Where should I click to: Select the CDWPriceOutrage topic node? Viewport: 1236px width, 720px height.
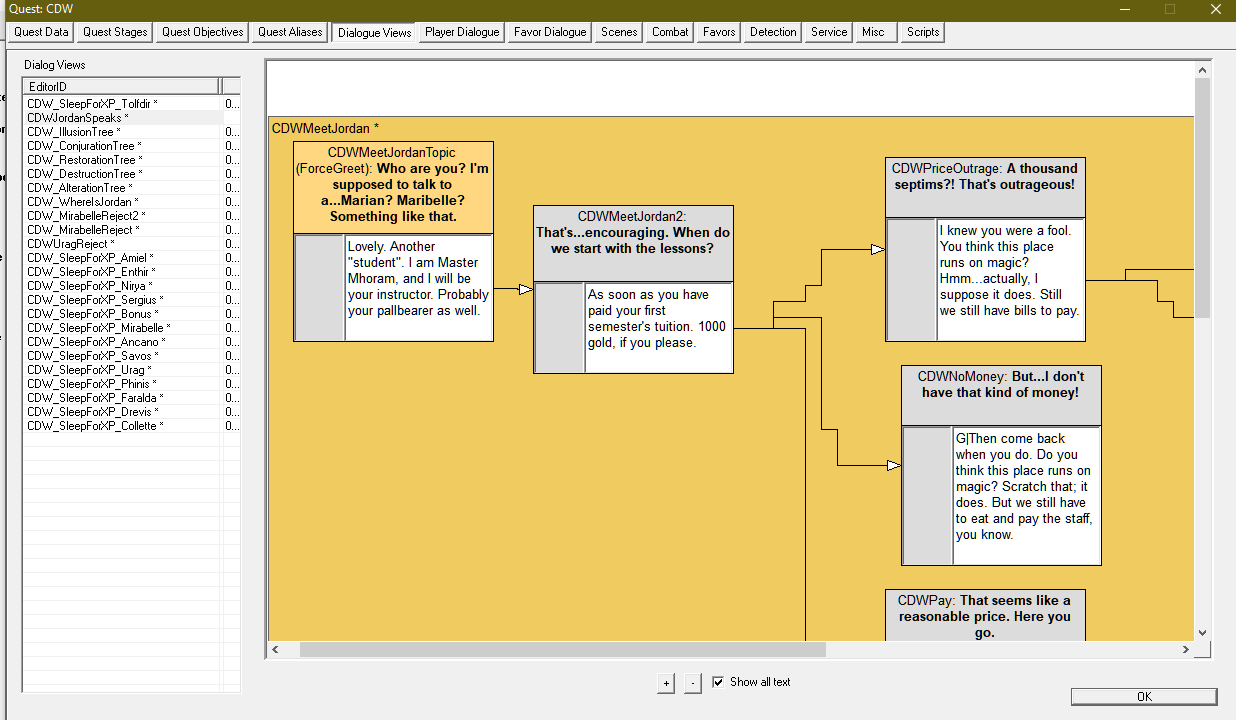tap(985, 187)
